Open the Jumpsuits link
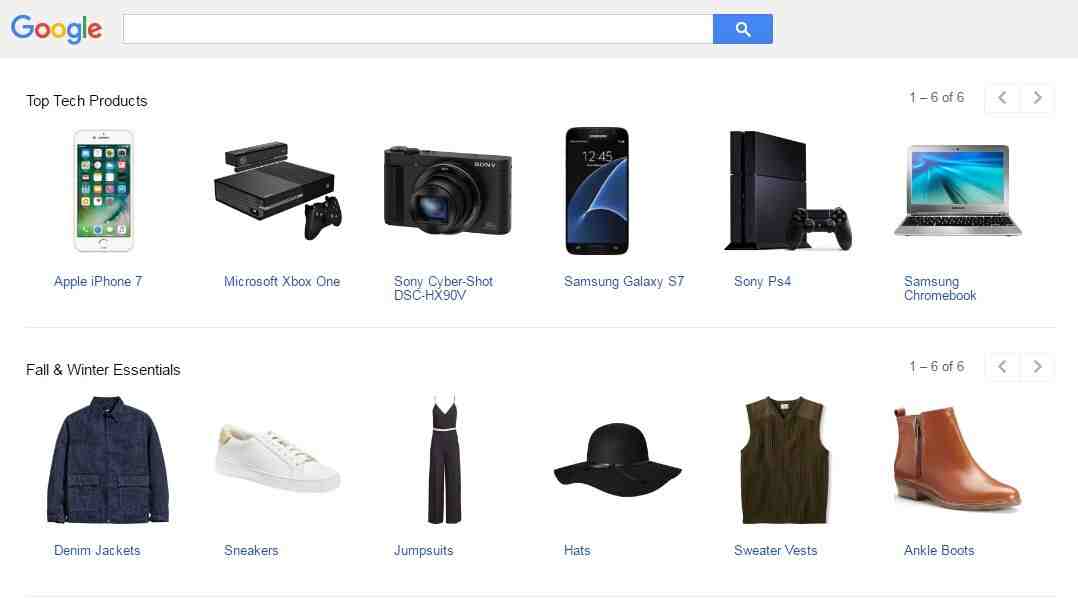1078x599 pixels. pos(424,550)
